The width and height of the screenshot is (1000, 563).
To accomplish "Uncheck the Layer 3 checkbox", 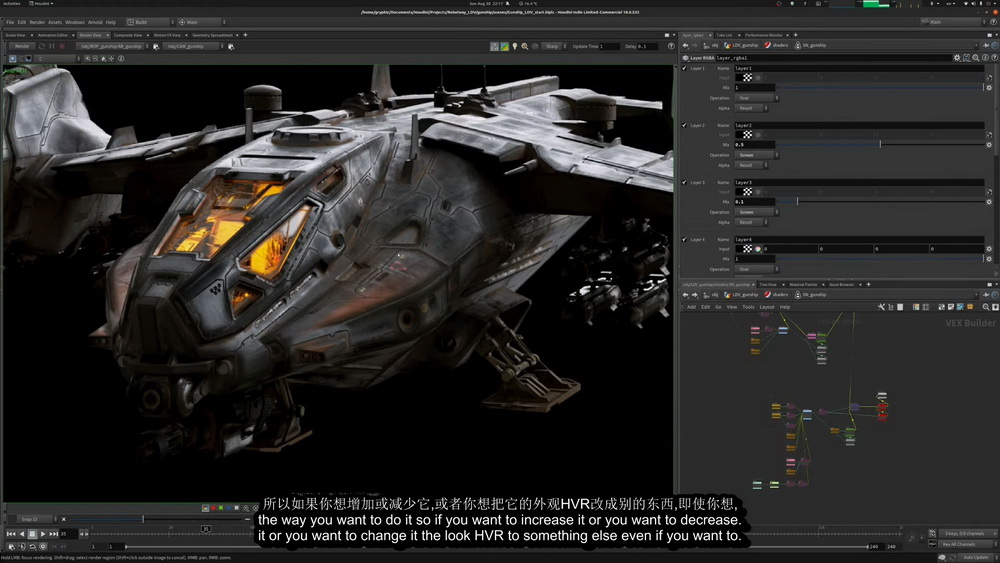I will tap(685, 182).
